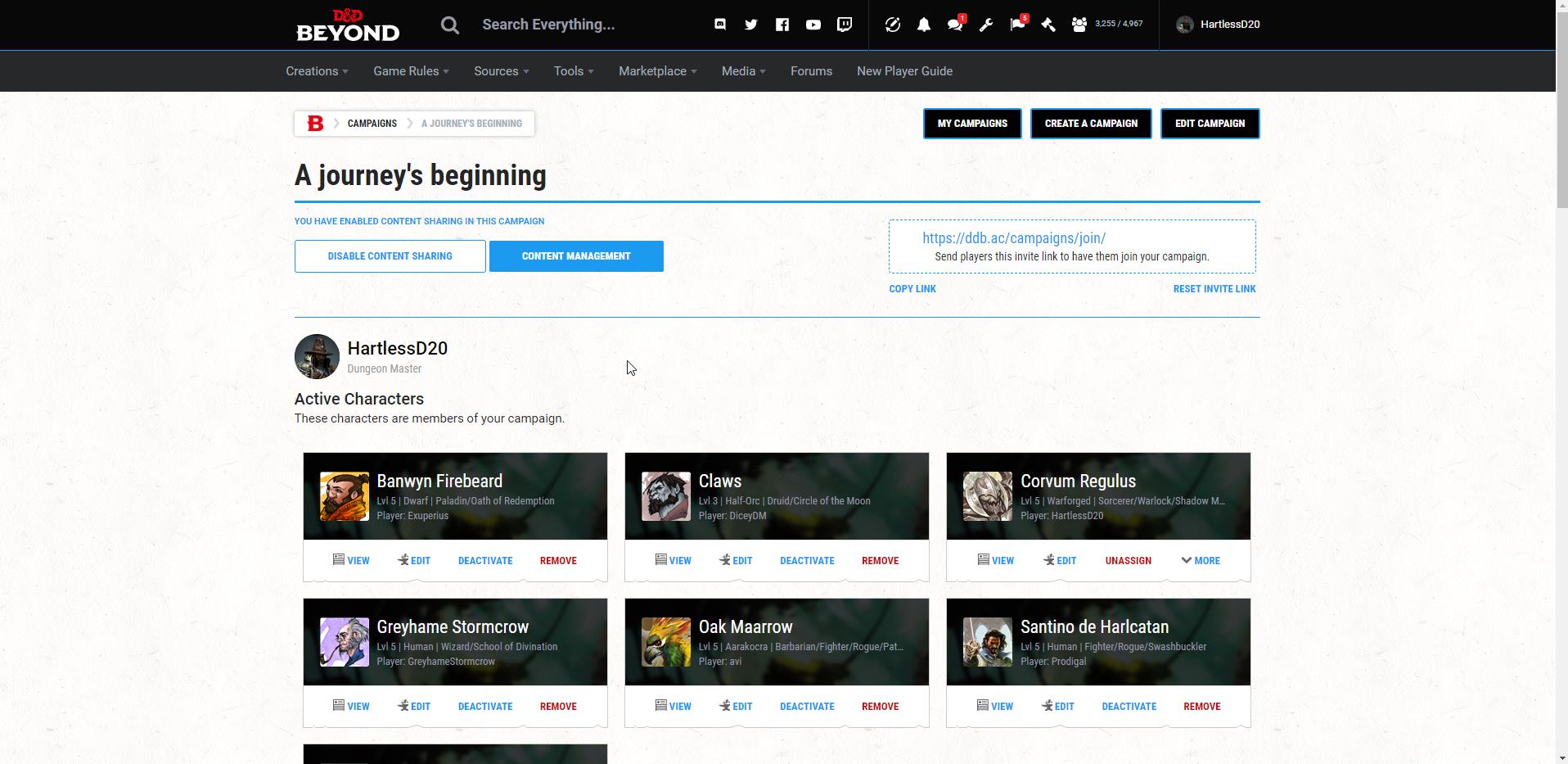Click Reset Invite Link
Viewport: 1568px width, 764px height.
(1214, 289)
